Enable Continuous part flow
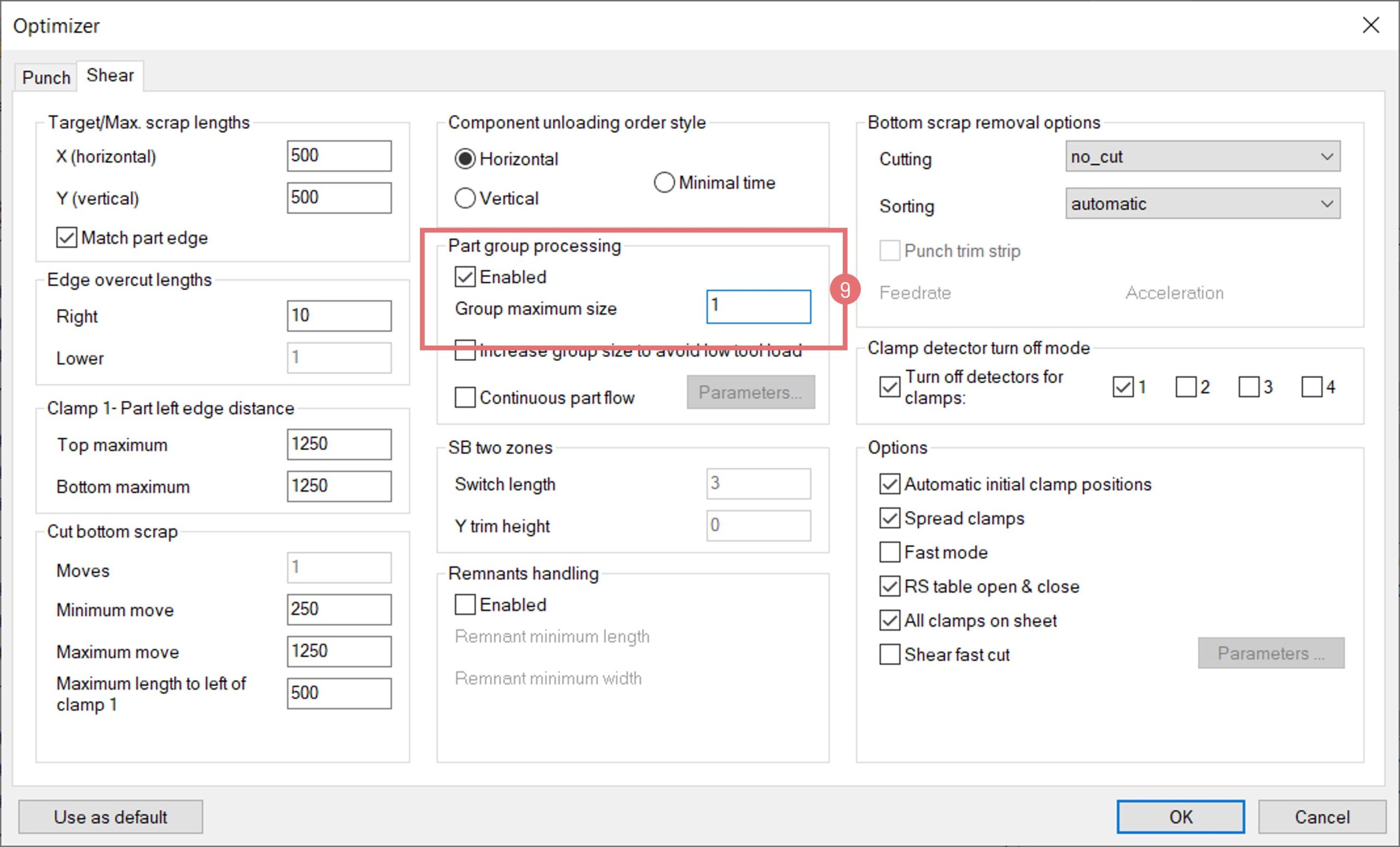Viewport: 1400px width, 847px height. pos(465,398)
